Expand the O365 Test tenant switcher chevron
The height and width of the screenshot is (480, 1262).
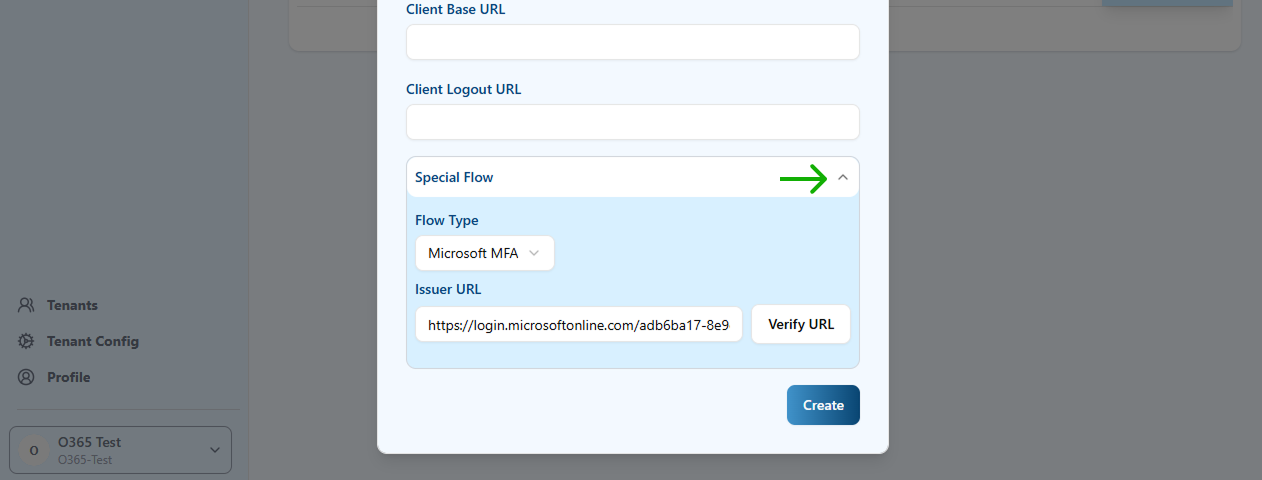(215, 450)
